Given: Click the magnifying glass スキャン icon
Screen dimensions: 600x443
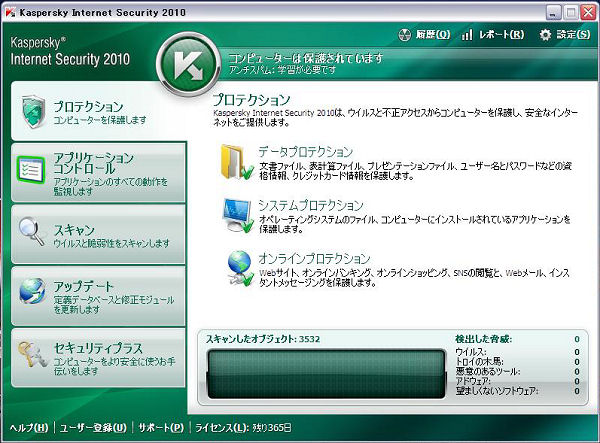Looking at the screenshot, I should [32, 232].
